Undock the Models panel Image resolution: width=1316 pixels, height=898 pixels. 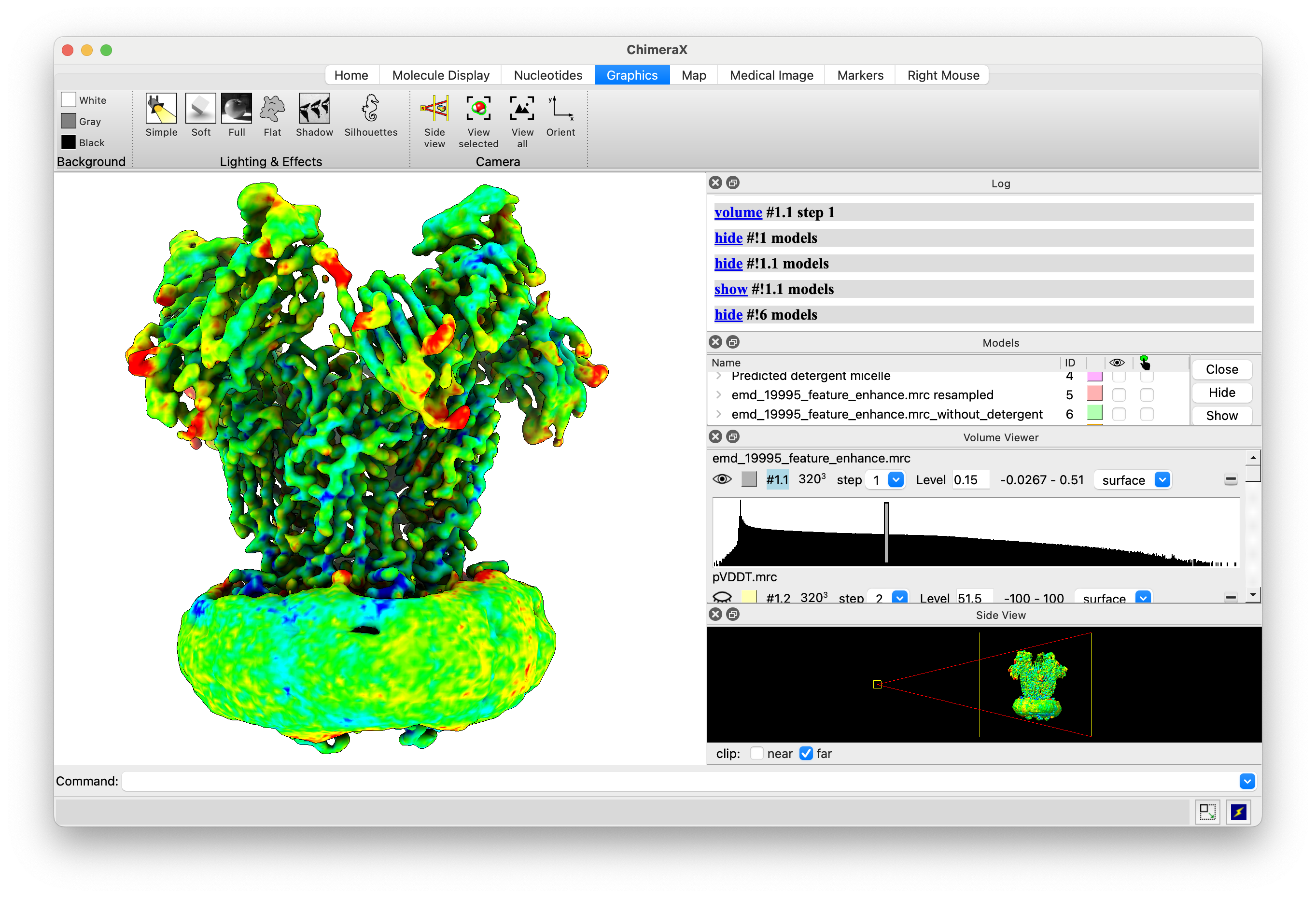coord(732,342)
